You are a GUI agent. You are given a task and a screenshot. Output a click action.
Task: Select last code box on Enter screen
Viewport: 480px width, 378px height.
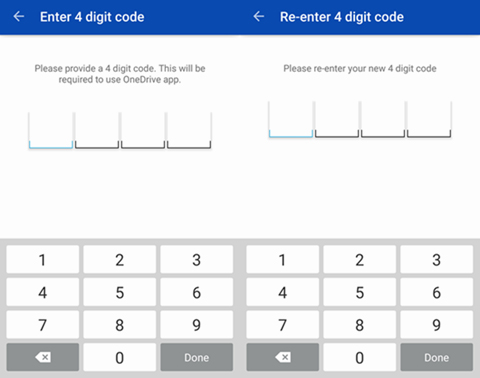(x=189, y=130)
